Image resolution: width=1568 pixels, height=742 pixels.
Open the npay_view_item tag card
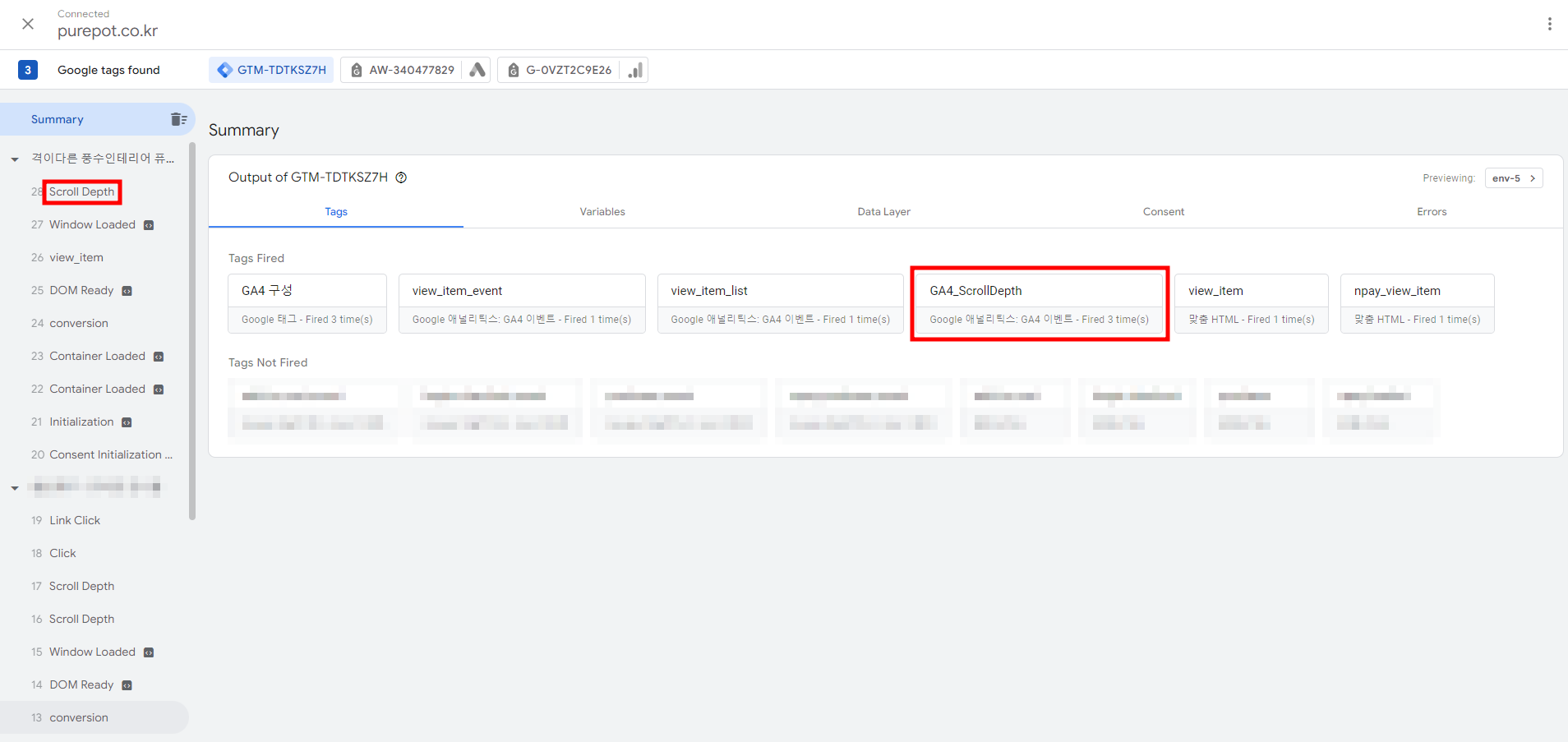1418,304
